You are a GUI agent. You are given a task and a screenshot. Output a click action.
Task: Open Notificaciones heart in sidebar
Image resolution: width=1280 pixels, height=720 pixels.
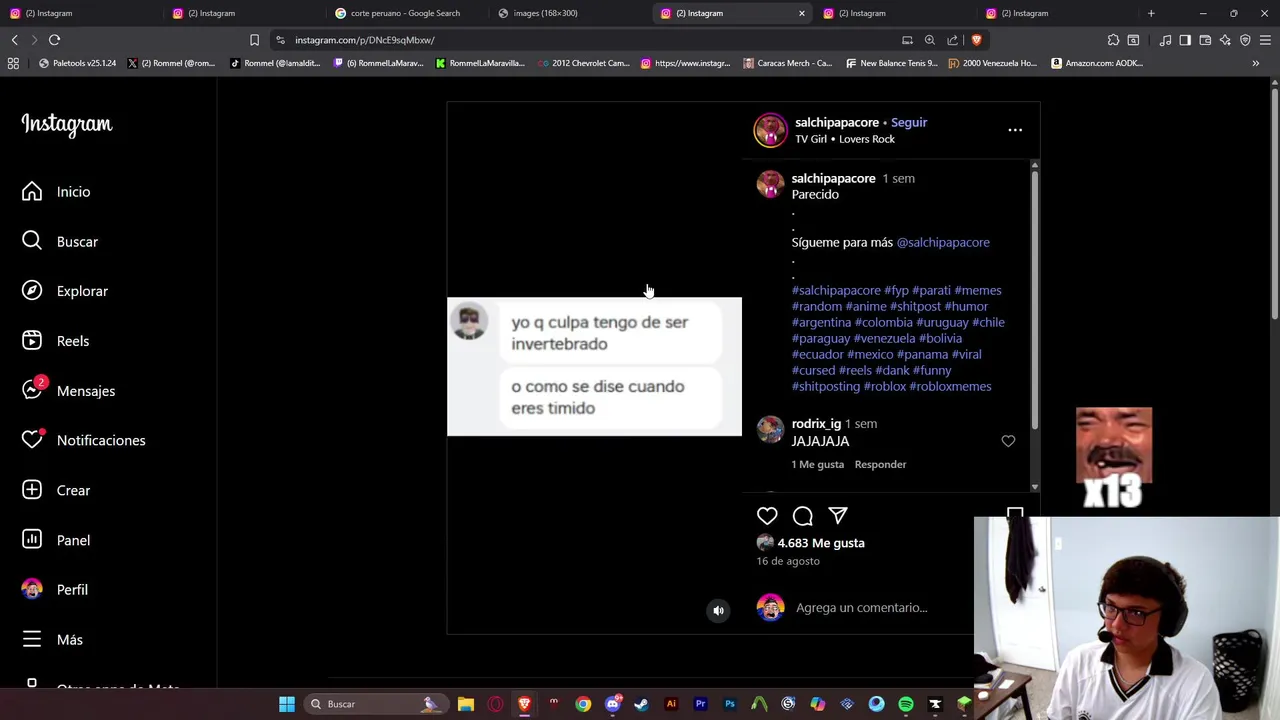pyautogui.click(x=83, y=440)
